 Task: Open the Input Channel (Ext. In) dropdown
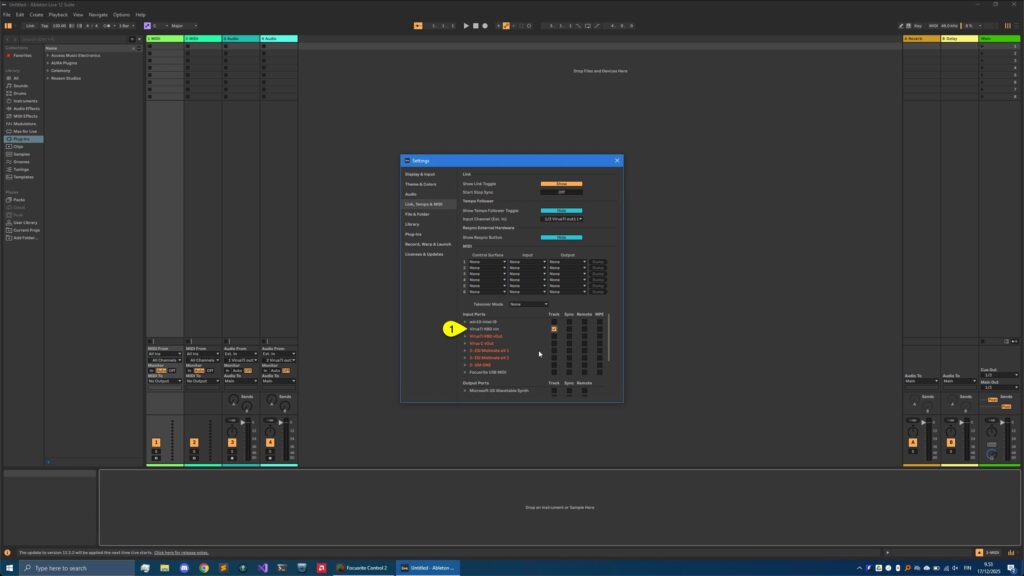[563, 218]
